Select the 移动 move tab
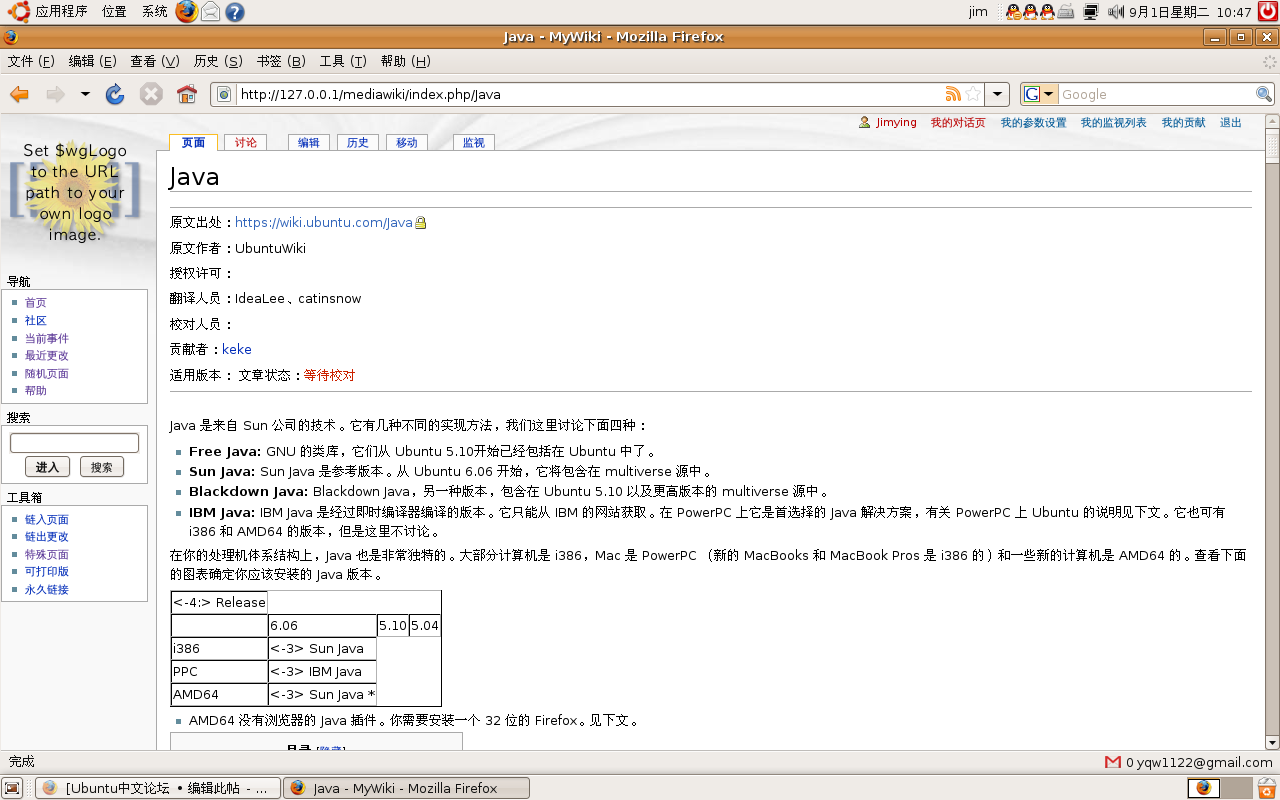Screen dimensions: 1280x800 pos(407,142)
